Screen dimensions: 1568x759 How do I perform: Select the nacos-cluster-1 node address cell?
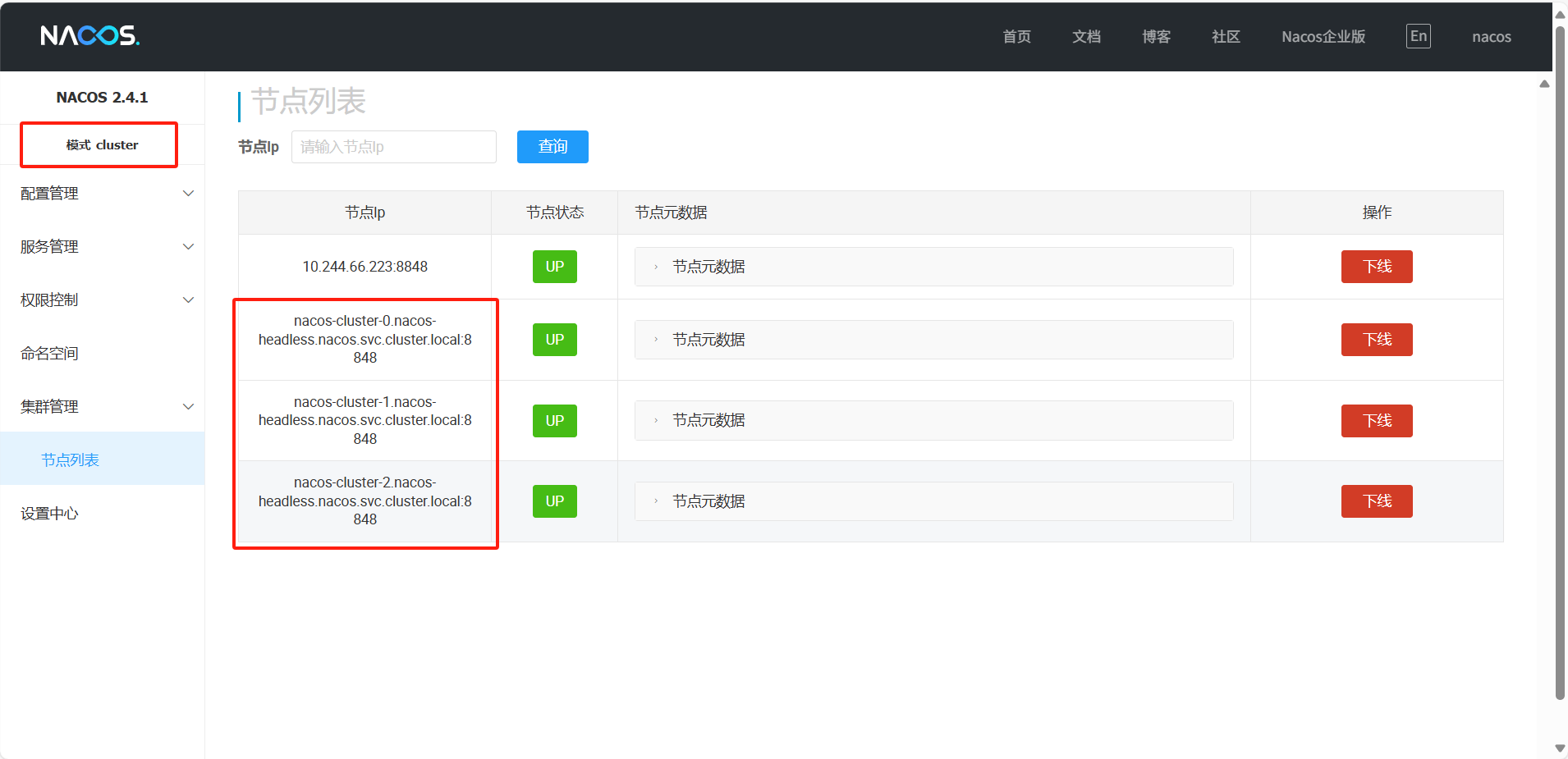click(365, 420)
